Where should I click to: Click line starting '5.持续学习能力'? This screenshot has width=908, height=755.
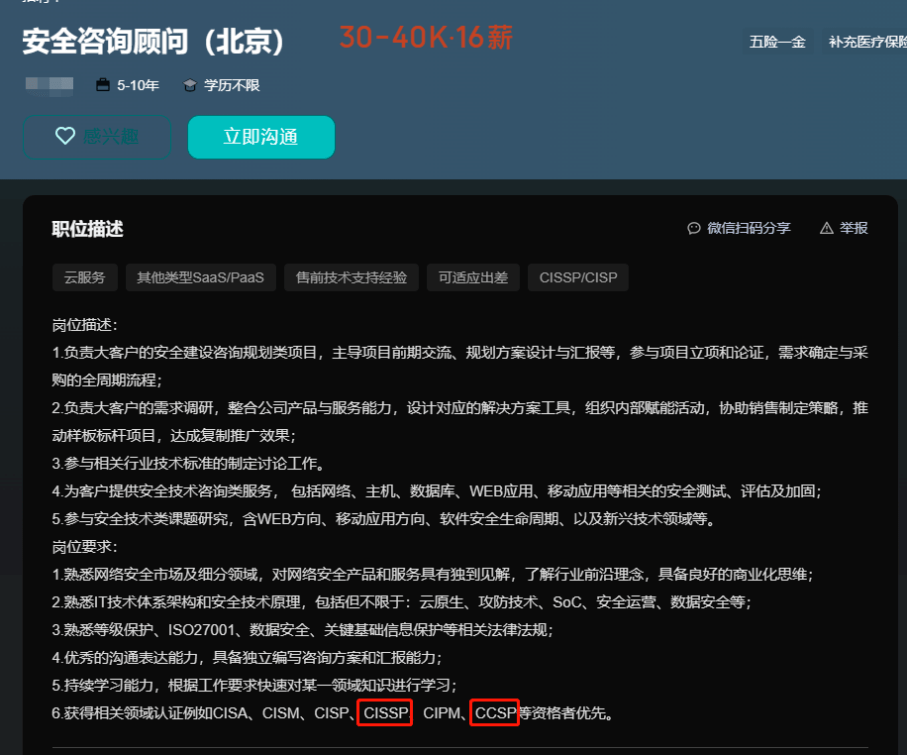tap(254, 686)
